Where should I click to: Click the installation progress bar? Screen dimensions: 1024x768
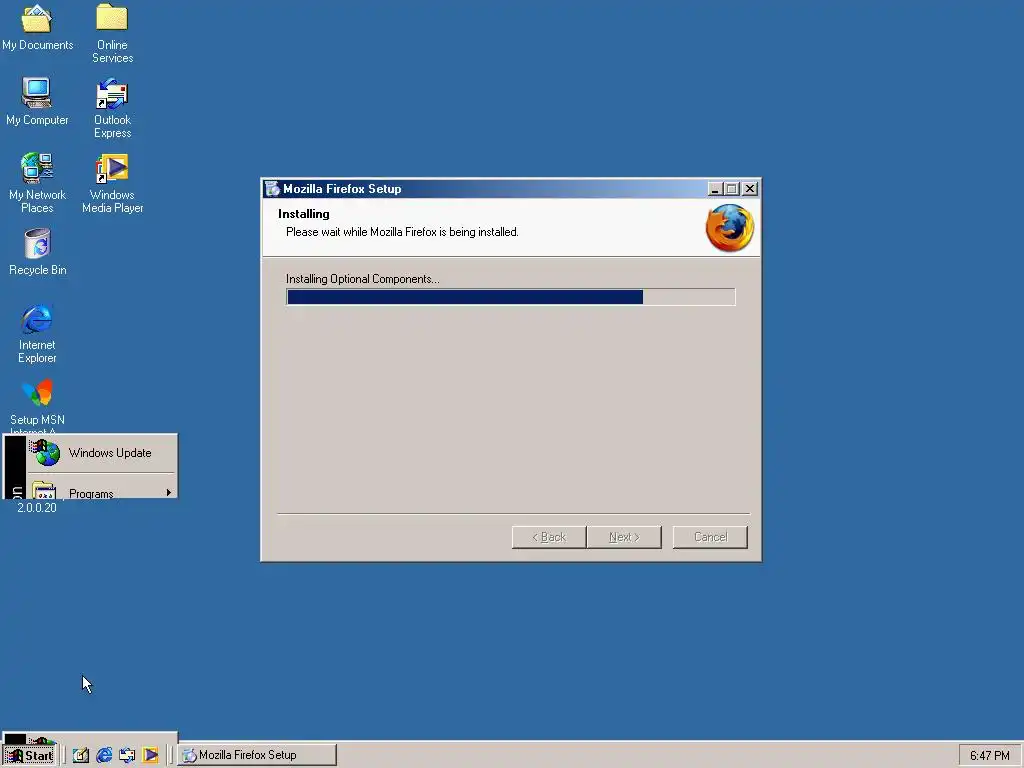point(511,297)
